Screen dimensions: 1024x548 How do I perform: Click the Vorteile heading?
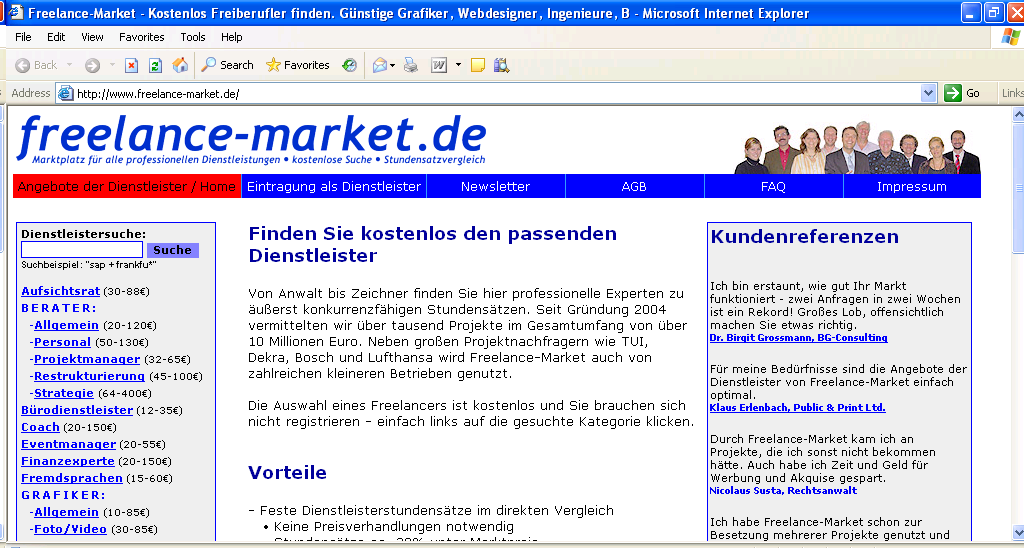[x=287, y=472]
